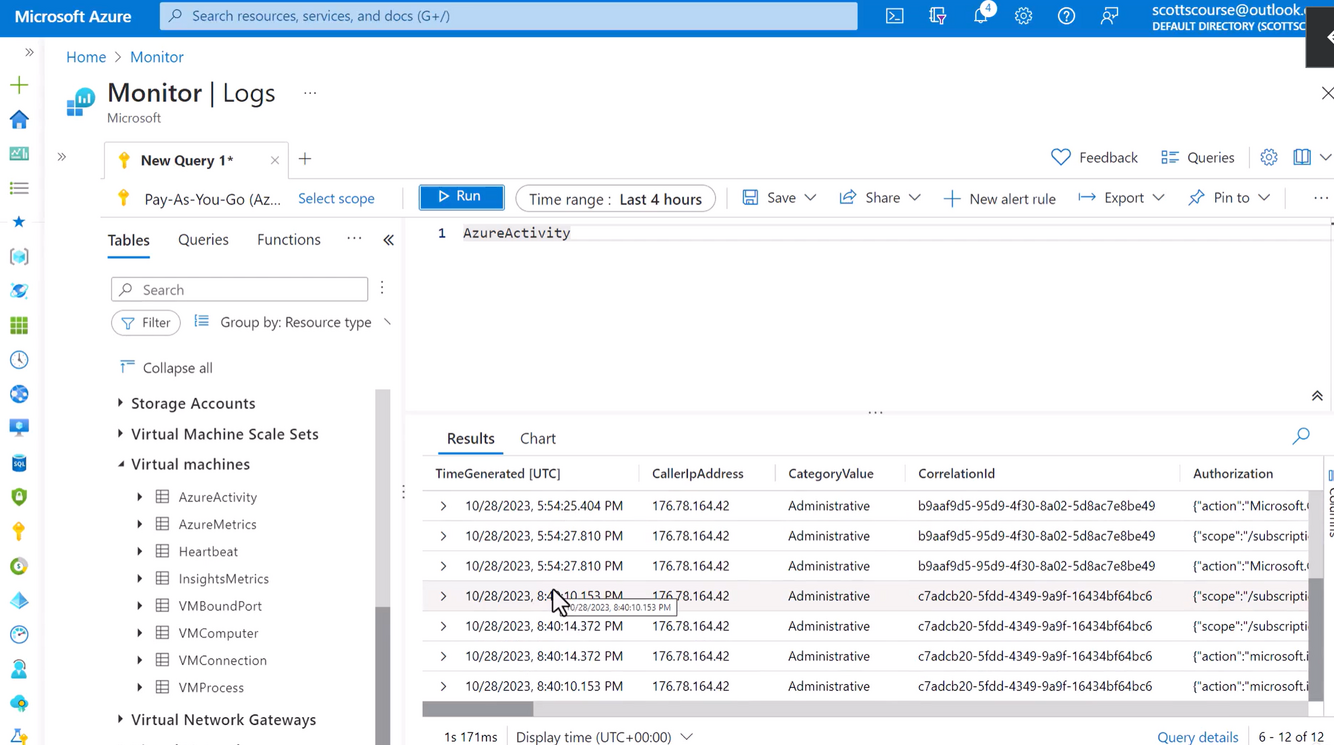The width and height of the screenshot is (1334, 745).
Task: Click the Home breadcrumb link
Action: (86, 57)
